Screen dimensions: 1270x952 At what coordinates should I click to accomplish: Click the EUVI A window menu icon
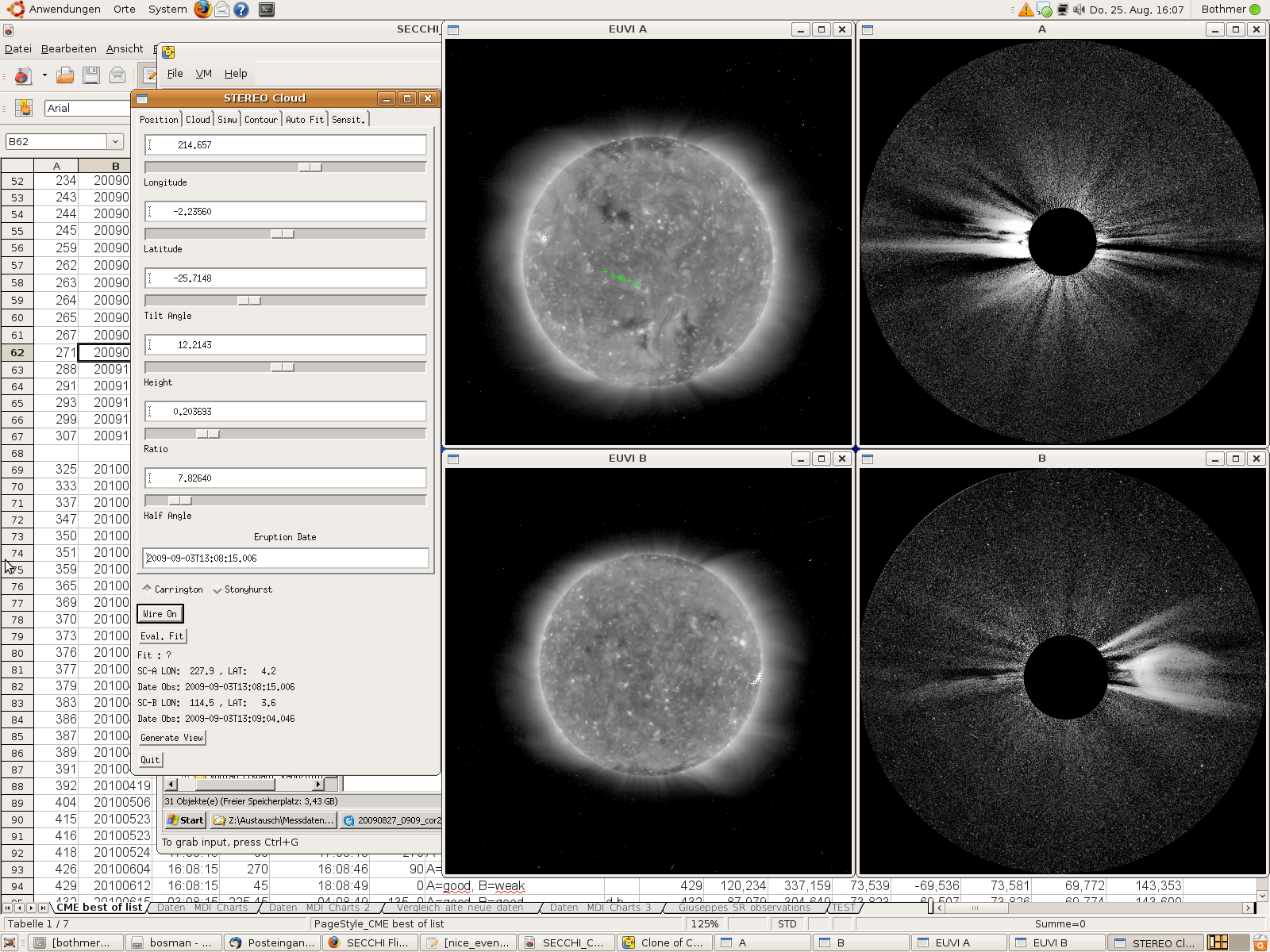[x=453, y=30]
